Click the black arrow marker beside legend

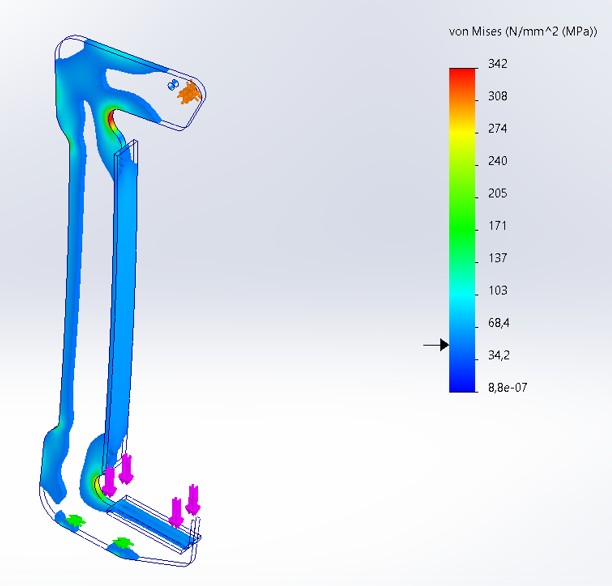(436, 345)
